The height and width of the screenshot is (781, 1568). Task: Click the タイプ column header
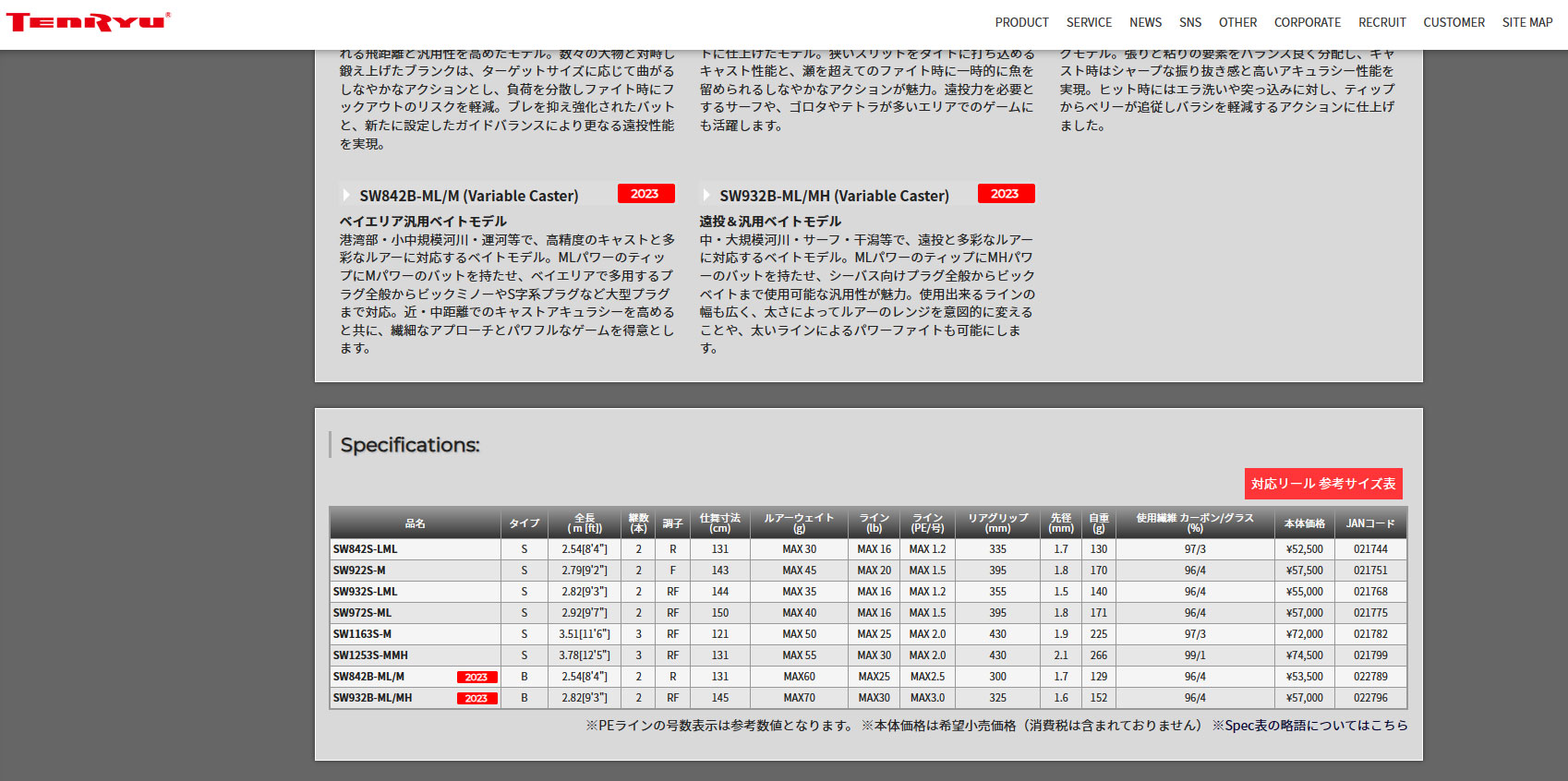tap(524, 523)
